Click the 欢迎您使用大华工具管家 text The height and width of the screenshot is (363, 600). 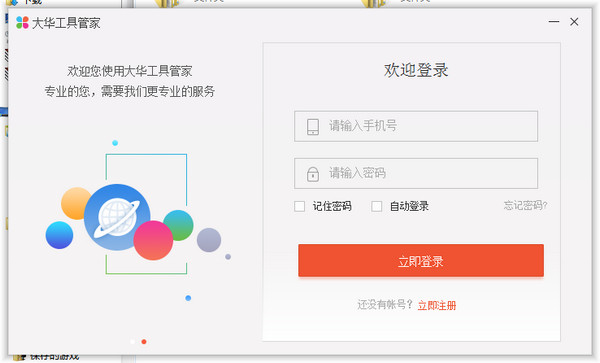click(130, 71)
